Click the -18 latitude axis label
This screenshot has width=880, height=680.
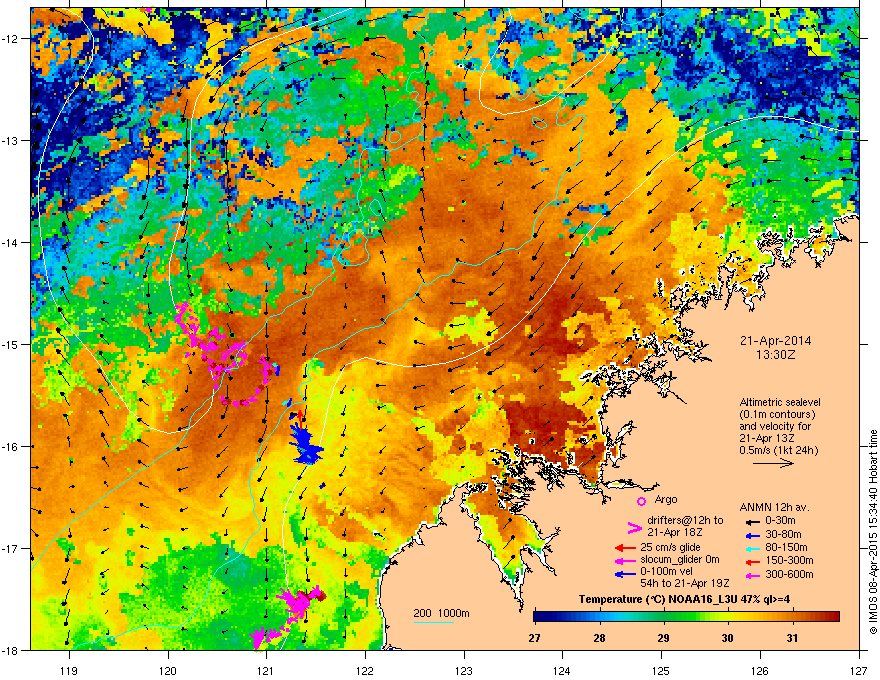(11, 650)
